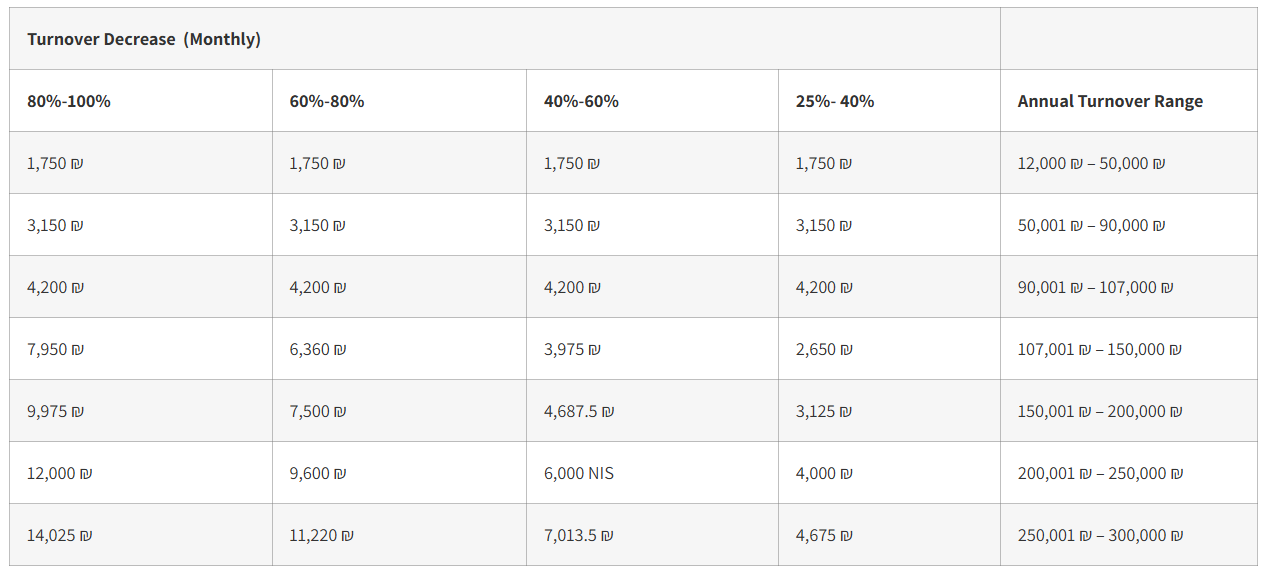Select the 200,001 ₪ – 250,000 ₪ range
This screenshot has height=566, width=1262.
tap(1100, 473)
